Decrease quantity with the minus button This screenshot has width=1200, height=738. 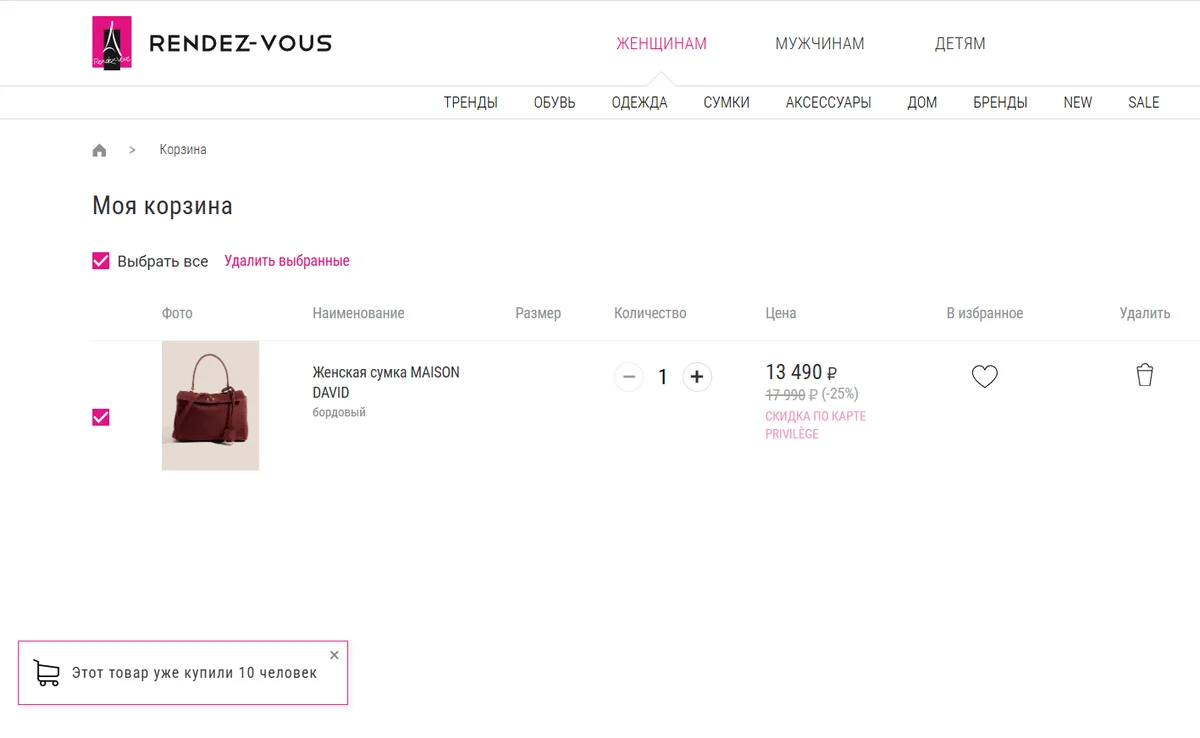[x=629, y=377]
